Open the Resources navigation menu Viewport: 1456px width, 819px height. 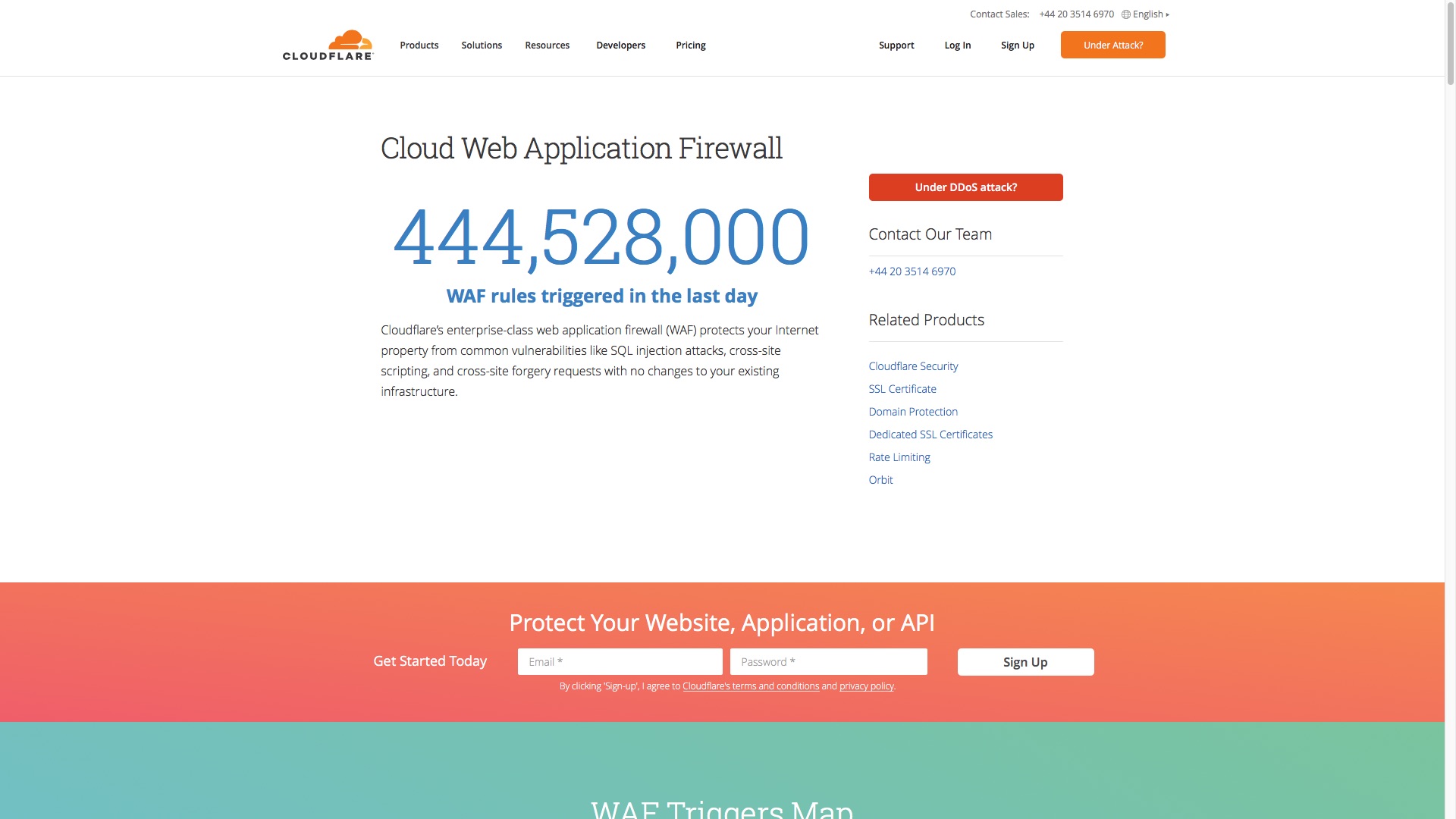coord(547,45)
